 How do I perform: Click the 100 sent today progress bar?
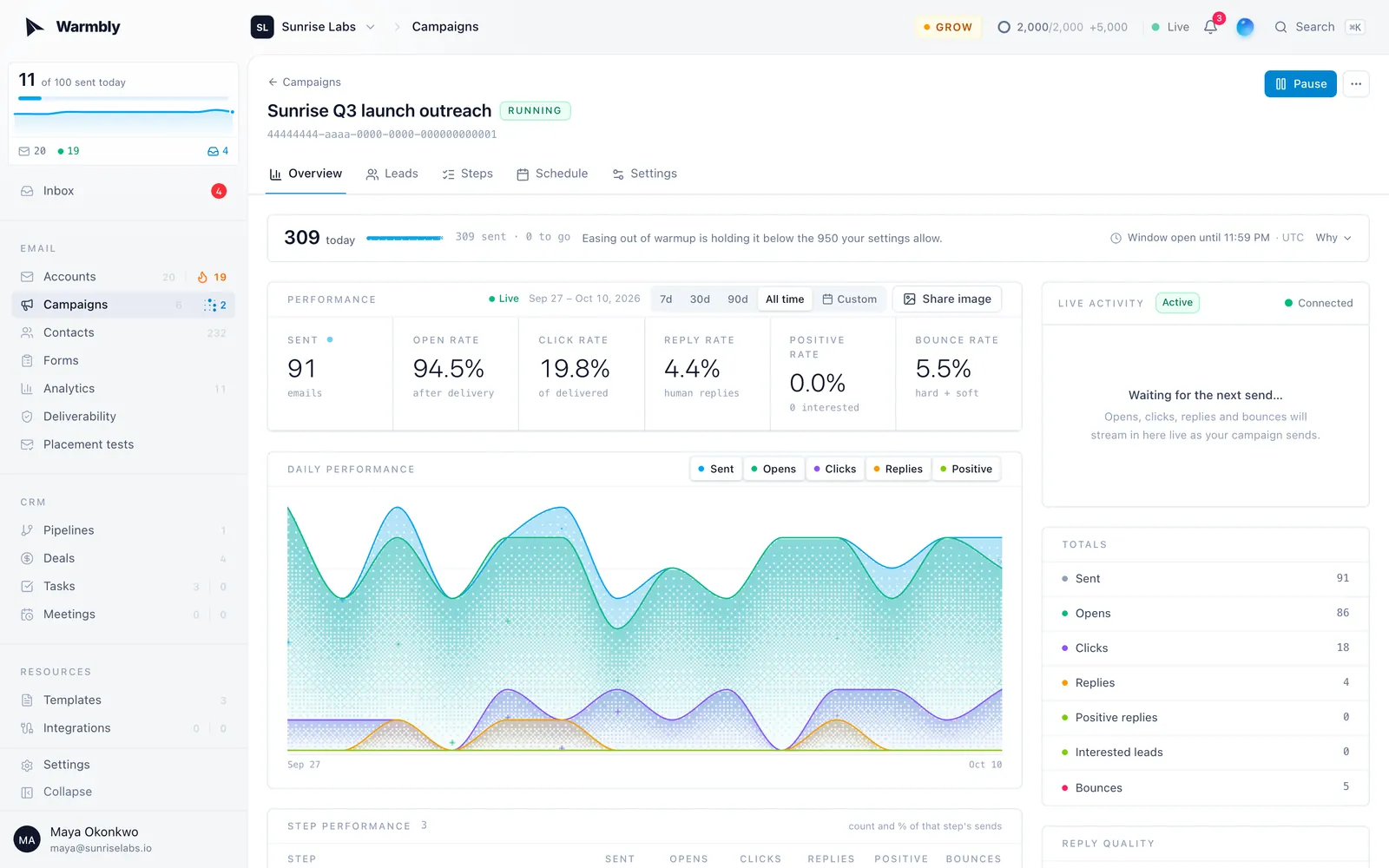click(123, 98)
